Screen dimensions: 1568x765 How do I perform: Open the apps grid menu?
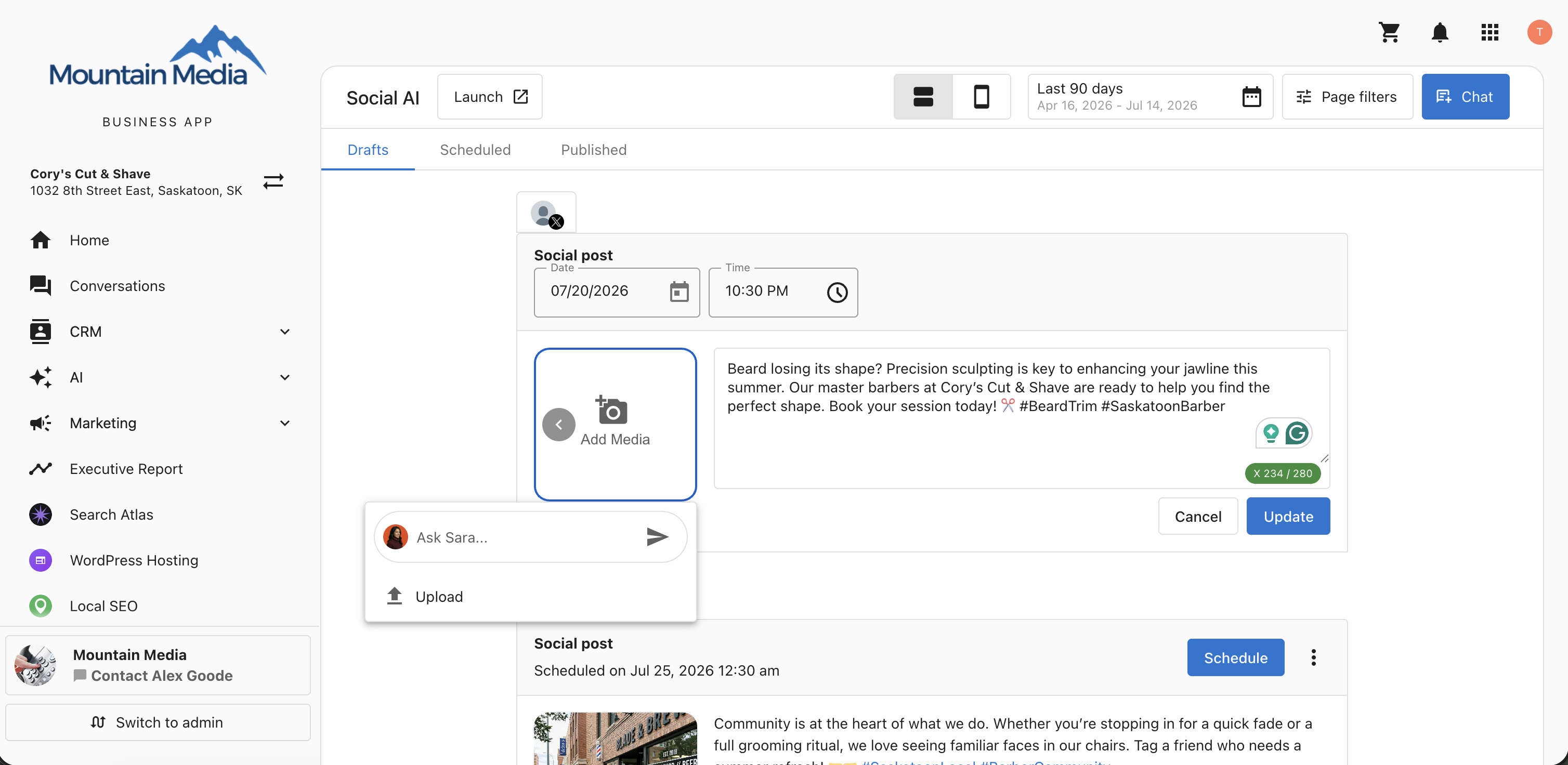click(1489, 32)
